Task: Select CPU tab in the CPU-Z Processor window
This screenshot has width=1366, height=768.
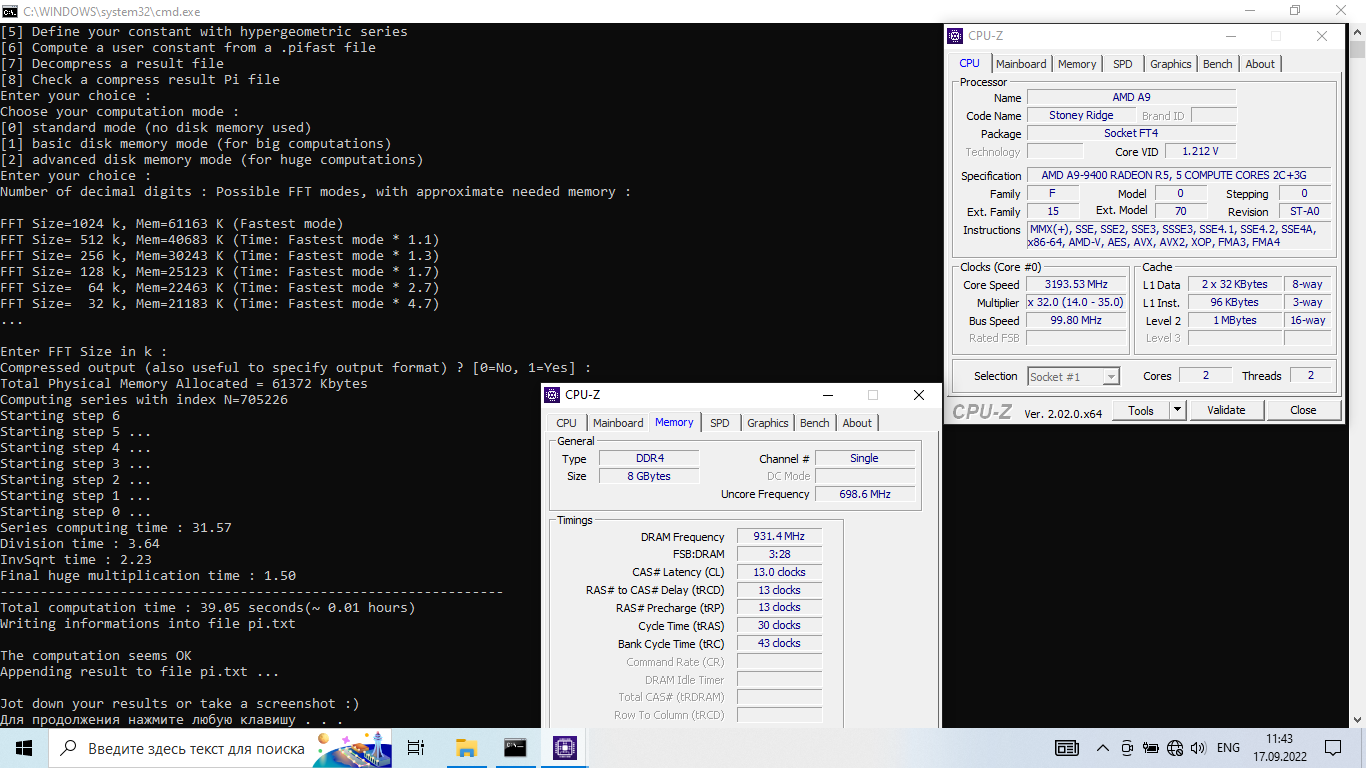Action: click(x=970, y=63)
